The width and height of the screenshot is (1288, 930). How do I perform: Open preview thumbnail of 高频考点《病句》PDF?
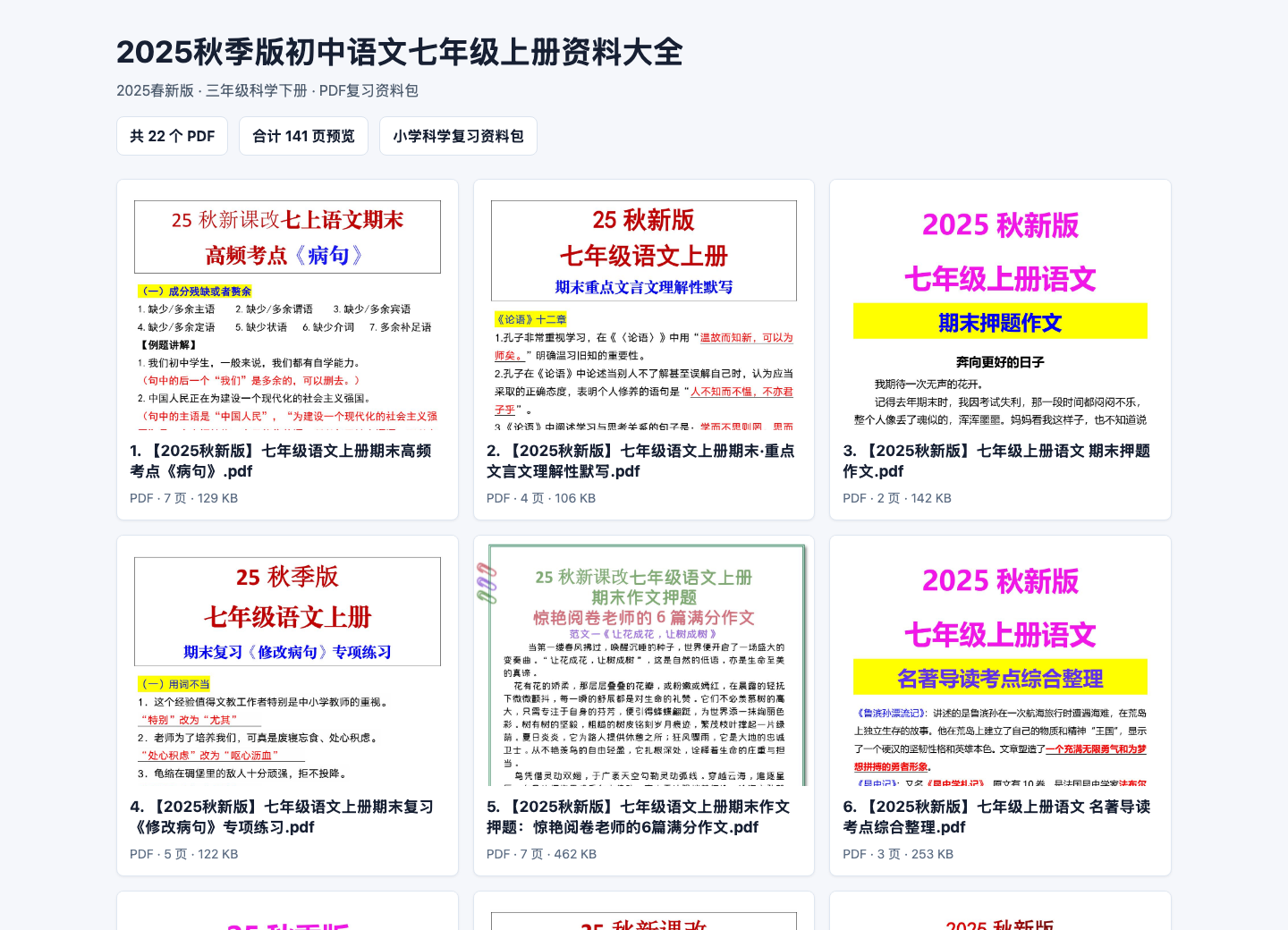(x=287, y=305)
